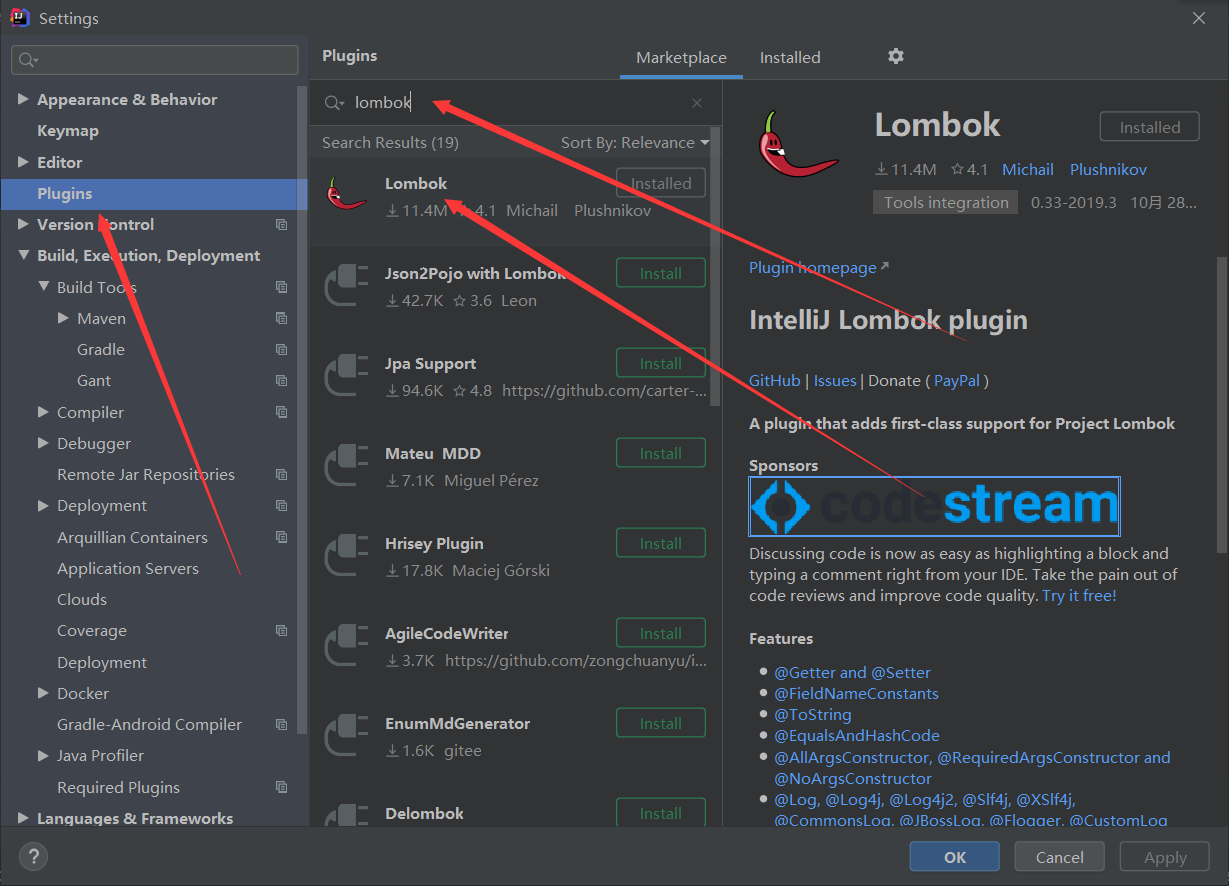Install Json2Pojo with Lombok plugin
The image size is (1229, 886).
(x=661, y=273)
